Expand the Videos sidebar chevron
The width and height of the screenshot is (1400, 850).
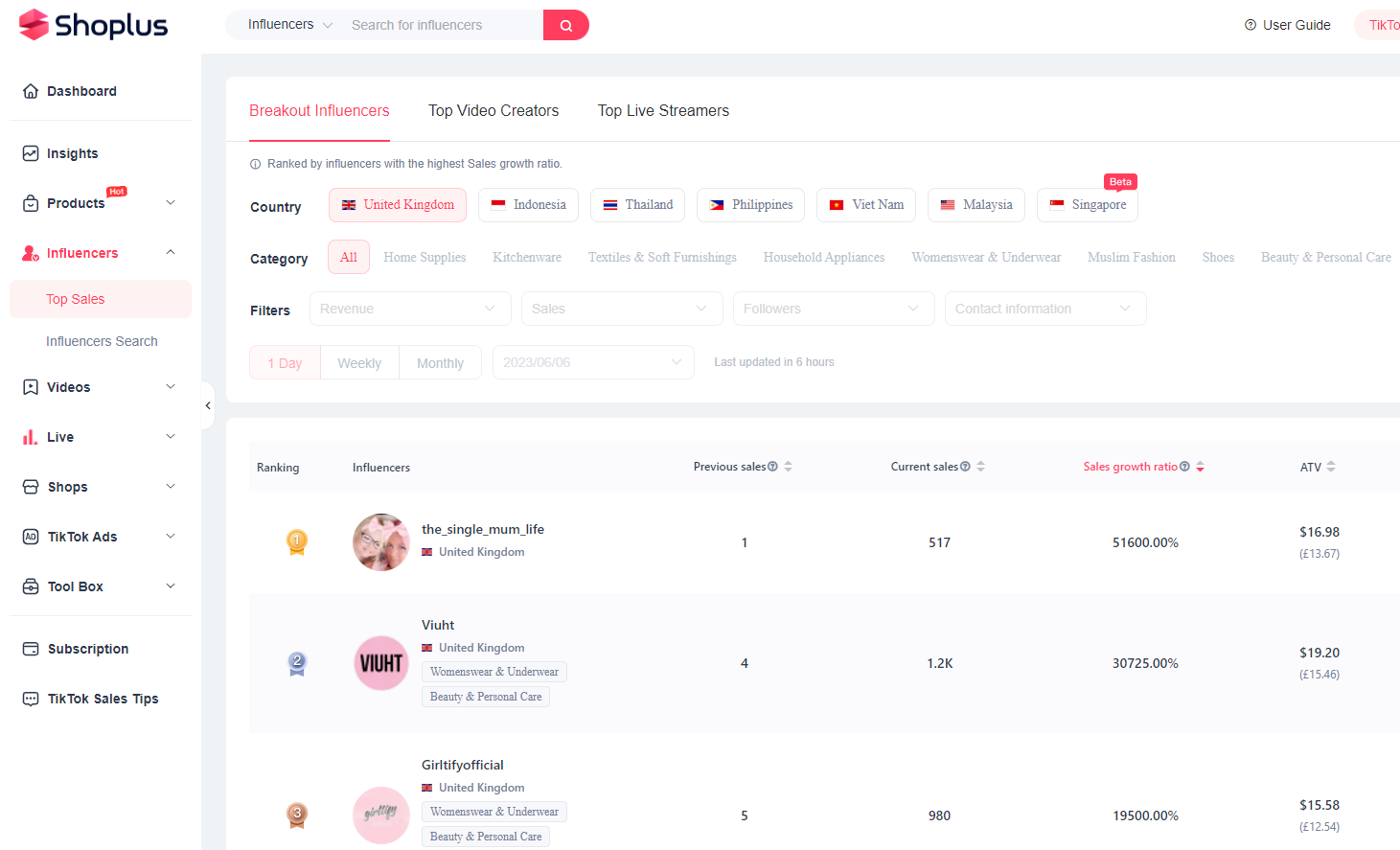pyautogui.click(x=171, y=386)
